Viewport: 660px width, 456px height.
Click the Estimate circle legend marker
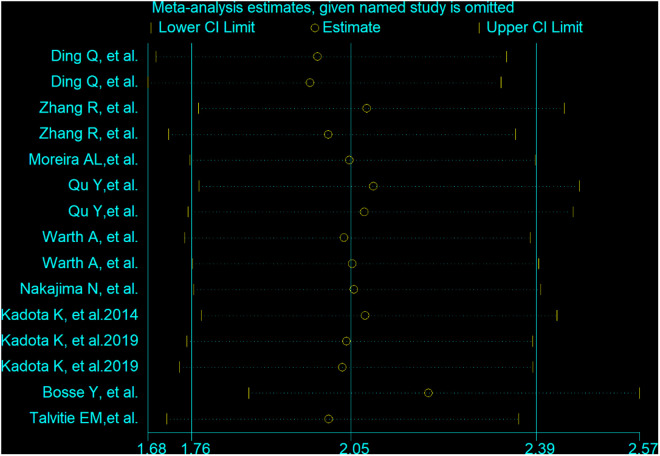(x=314, y=28)
